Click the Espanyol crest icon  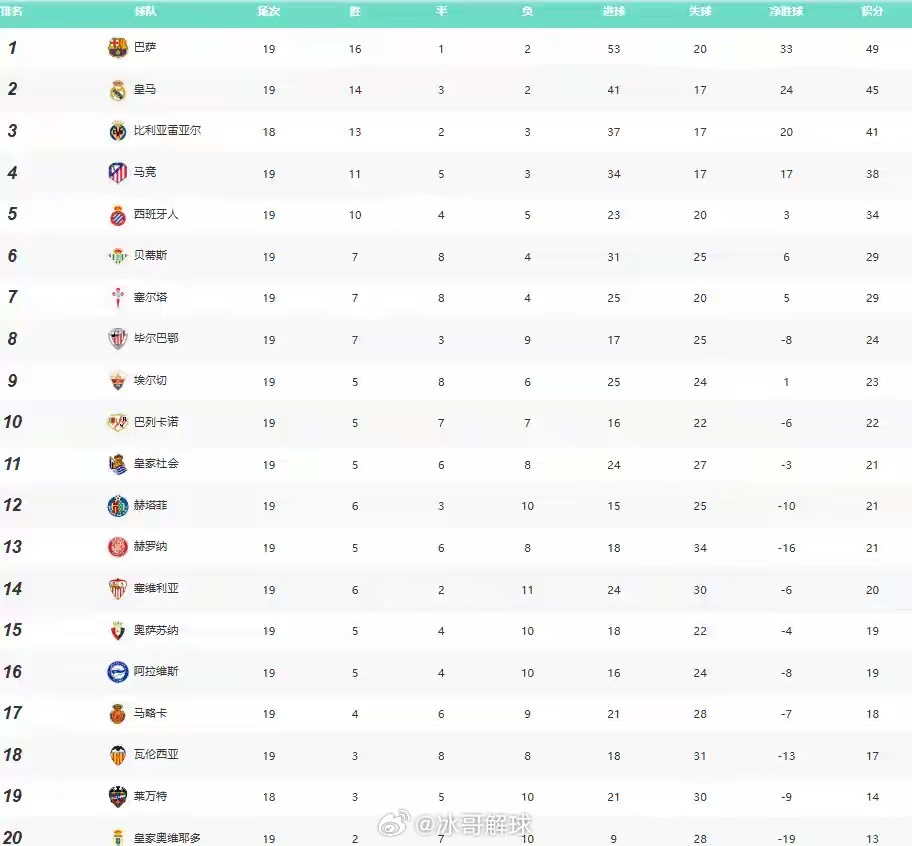117,215
